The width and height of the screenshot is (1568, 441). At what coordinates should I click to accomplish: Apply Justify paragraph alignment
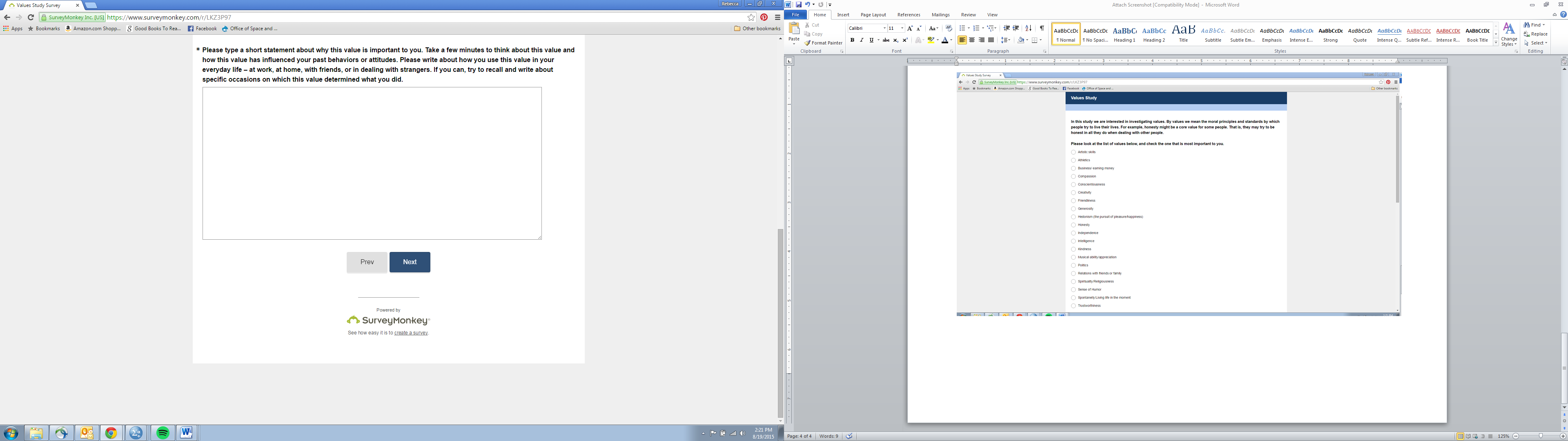click(991, 40)
